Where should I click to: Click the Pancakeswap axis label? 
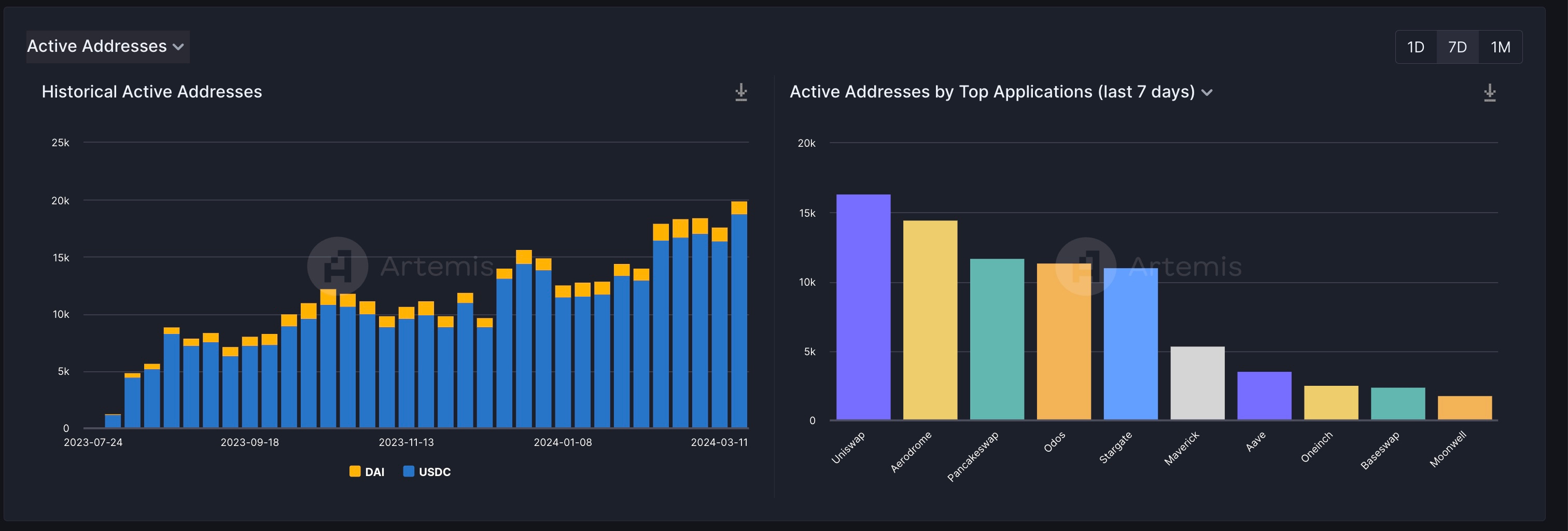973,457
